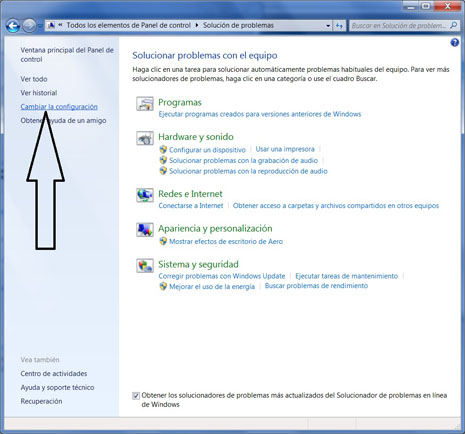Click Mostrar efectos de escritorio de Aero
The height and width of the screenshot is (434, 465).
226,241
